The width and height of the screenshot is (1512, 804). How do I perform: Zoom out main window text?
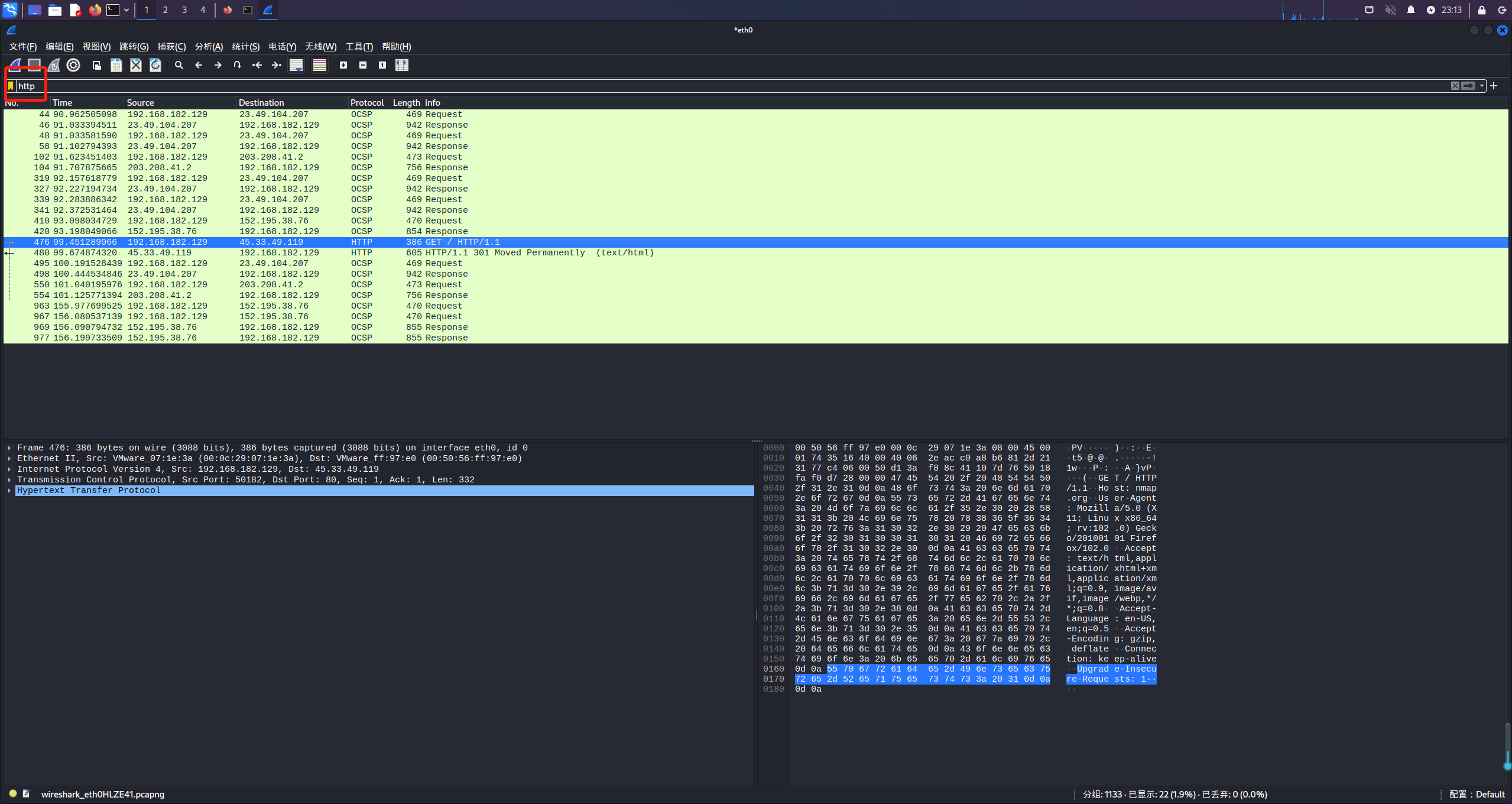363,65
